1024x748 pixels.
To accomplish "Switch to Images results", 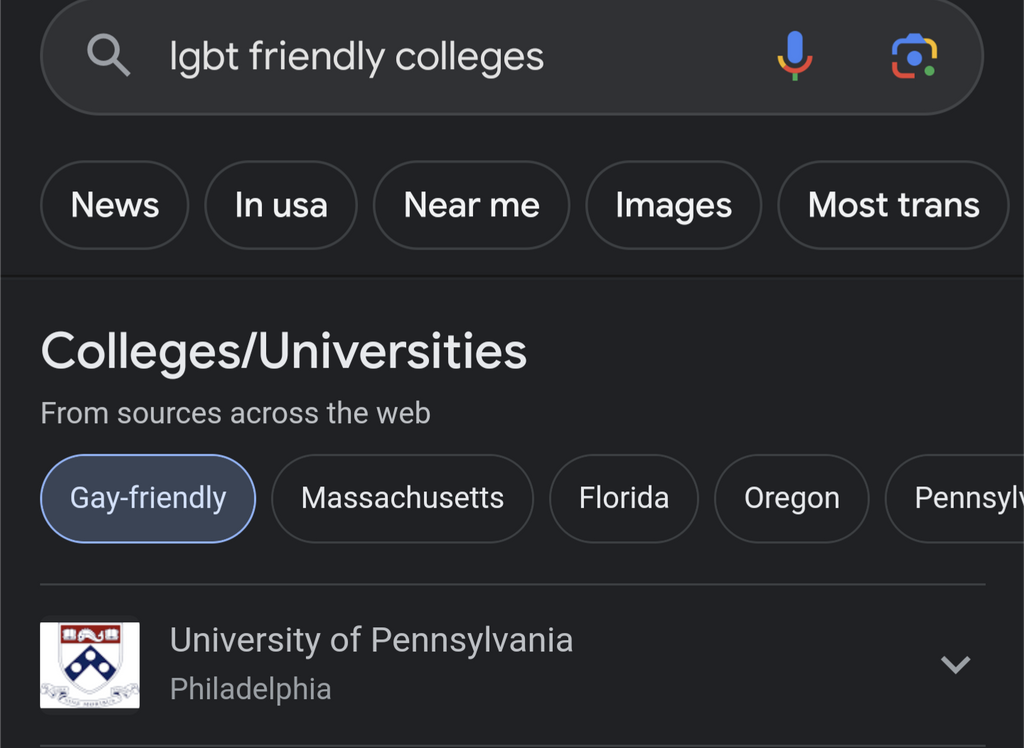I will (x=673, y=205).
